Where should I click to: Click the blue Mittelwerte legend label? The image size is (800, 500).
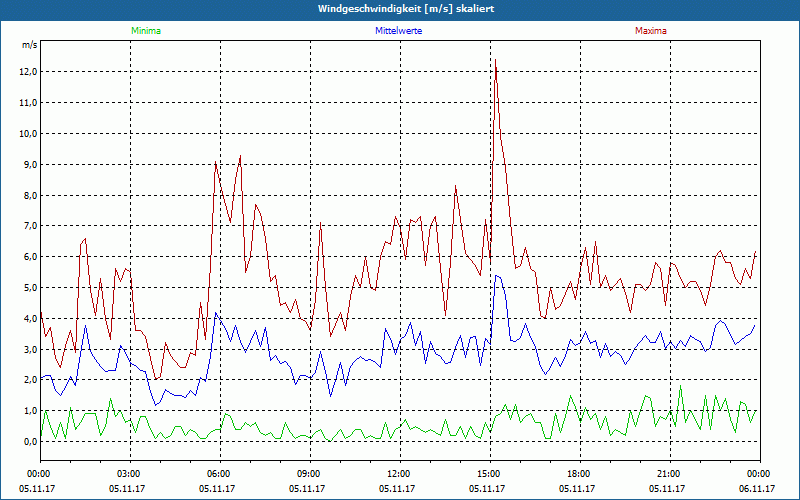[x=398, y=31]
